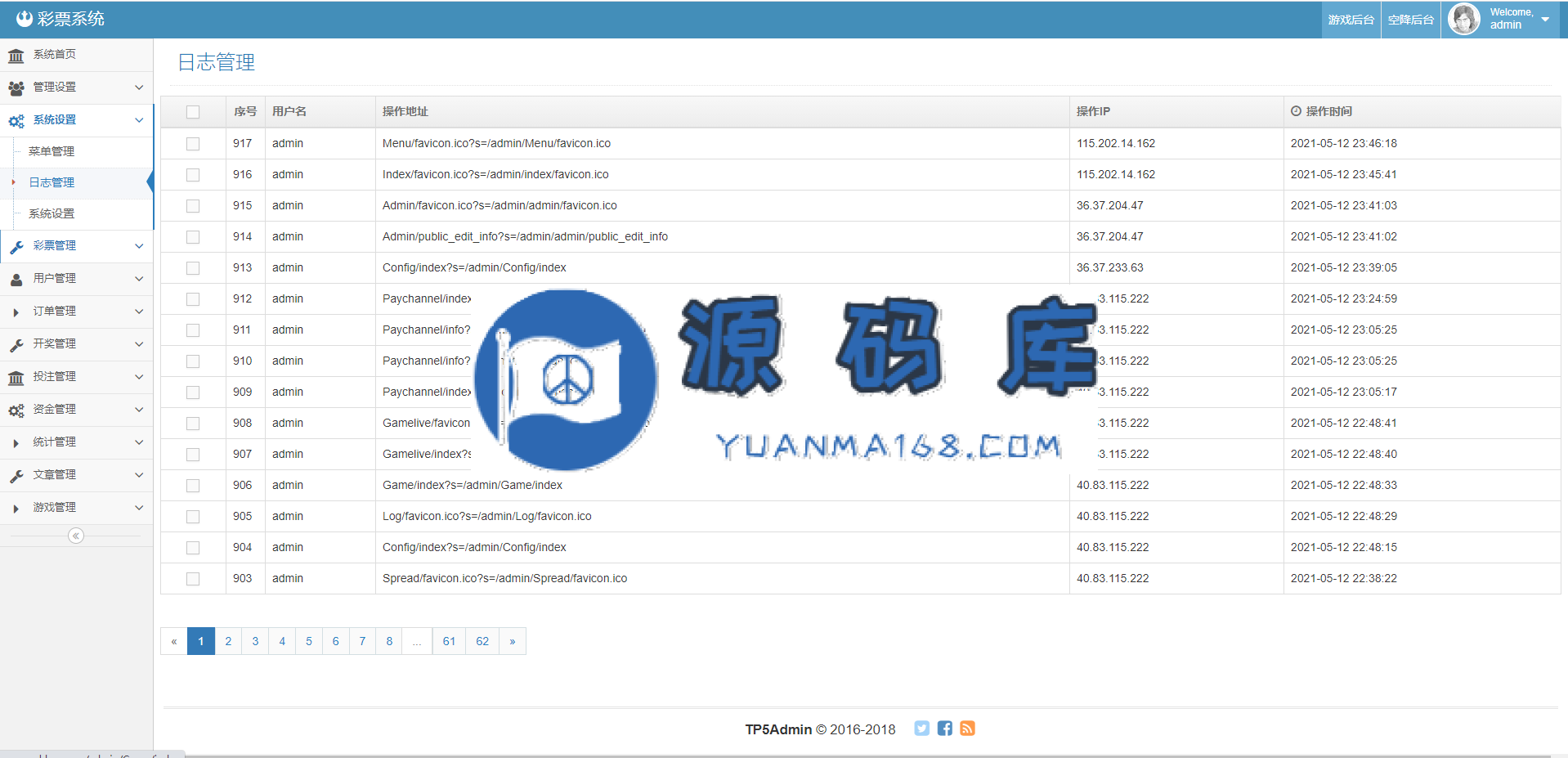1568x758 pixels.
Task: Check the box for log row 915
Action: [x=193, y=206]
